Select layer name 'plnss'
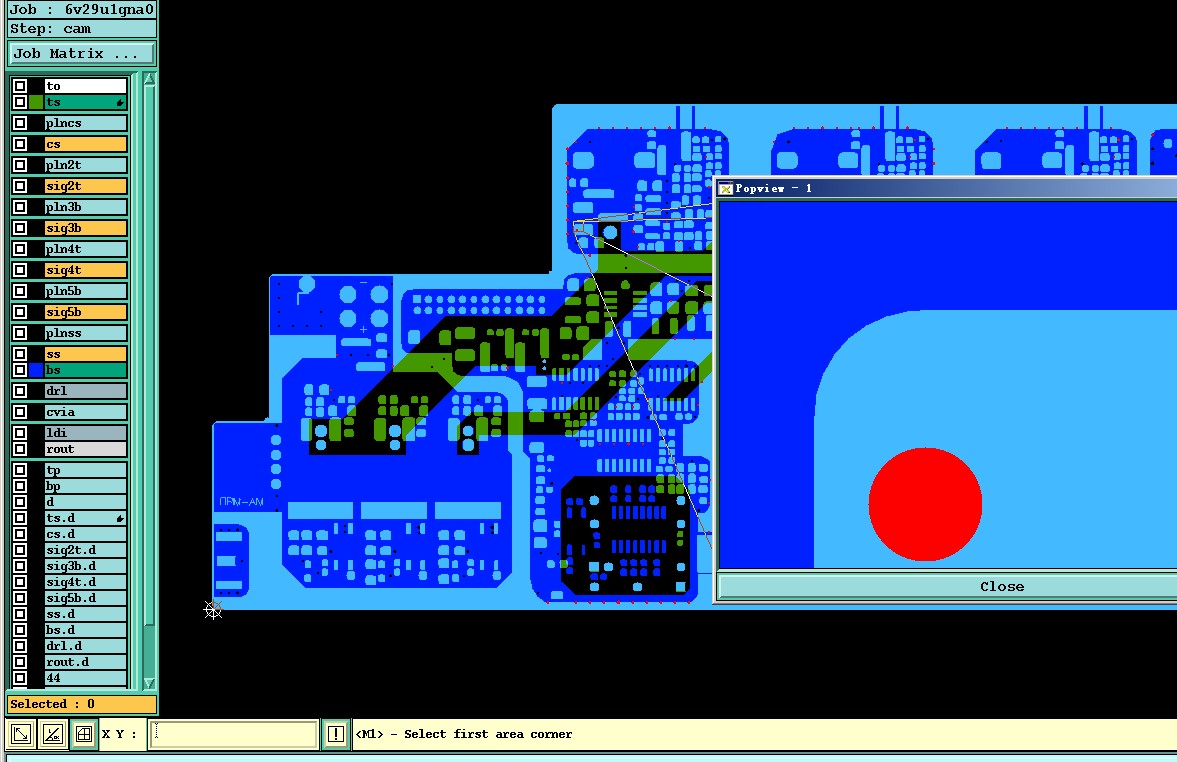Viewport: 1177px width, 762px height. (x=86, y=333)
